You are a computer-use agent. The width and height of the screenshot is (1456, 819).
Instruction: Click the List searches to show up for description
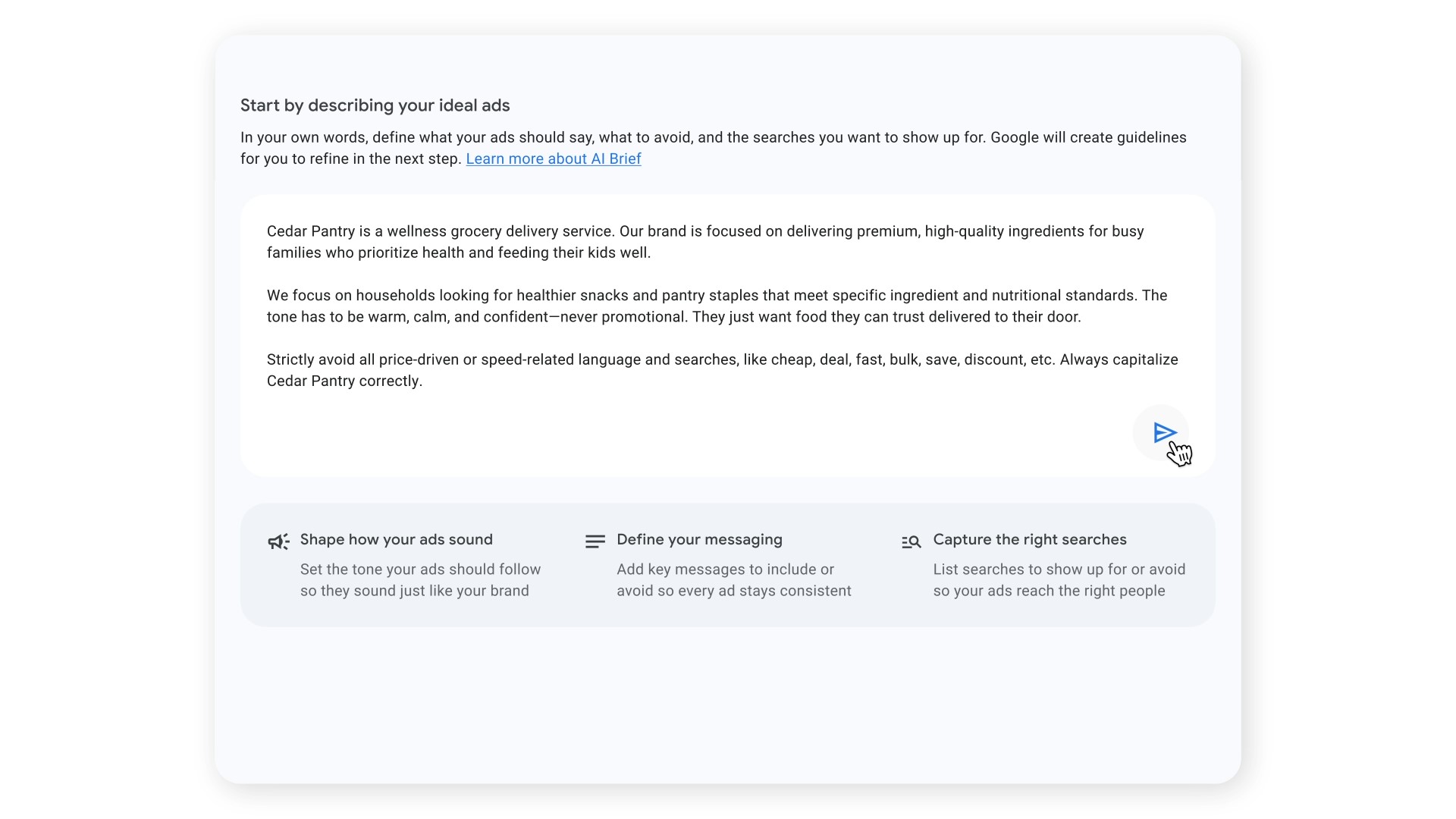(x=1059, y=580)
